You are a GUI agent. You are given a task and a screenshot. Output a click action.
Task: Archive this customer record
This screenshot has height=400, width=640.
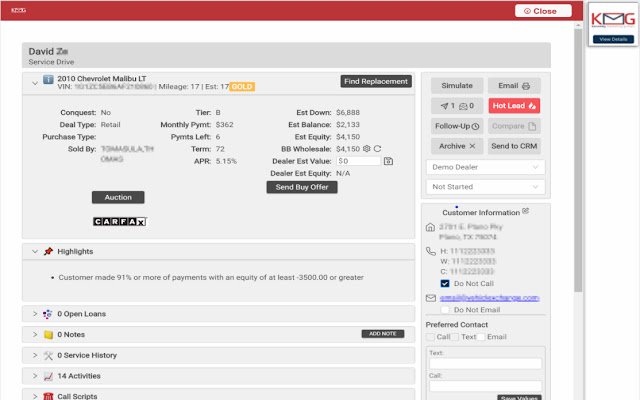pyautogui.click(x=457, y=146)
